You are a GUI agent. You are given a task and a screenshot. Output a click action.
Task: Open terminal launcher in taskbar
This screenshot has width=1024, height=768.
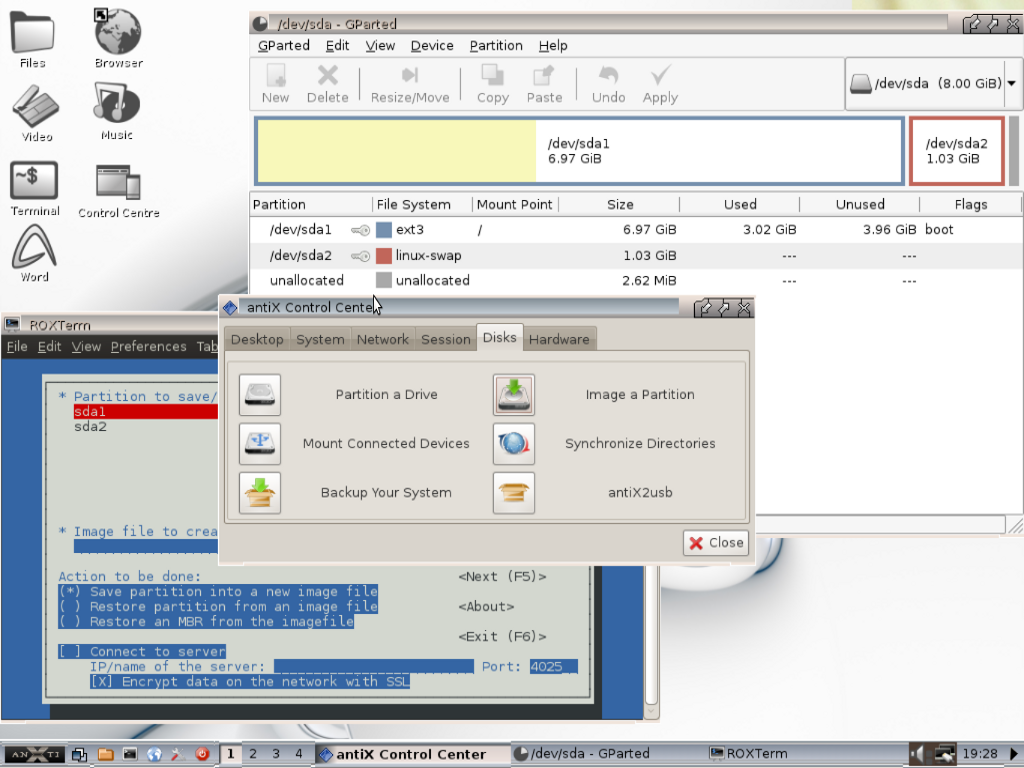point(130,754)
